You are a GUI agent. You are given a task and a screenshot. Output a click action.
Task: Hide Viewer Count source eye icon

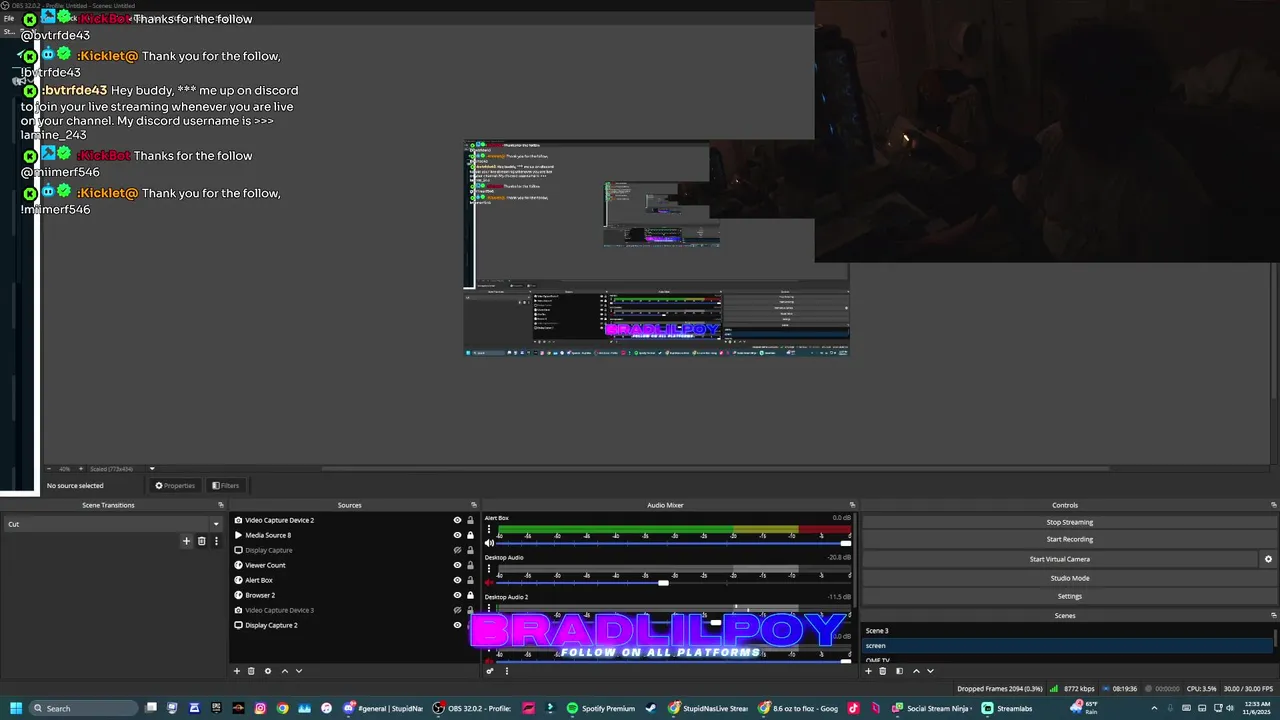coord(457,565)
